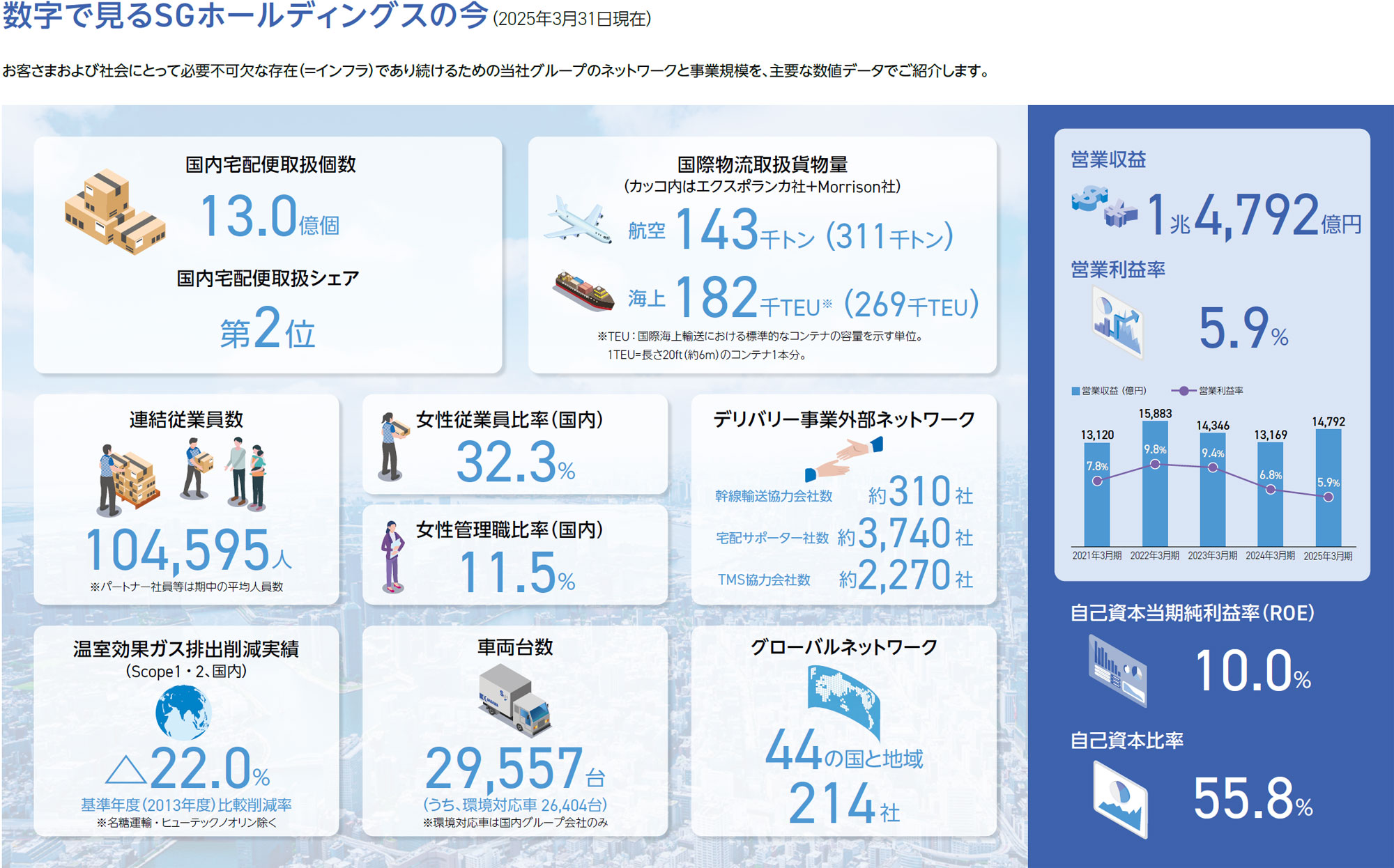Click the stacked cardboard boxes icon
This screenshot has width=1394, height=868.
115,211
